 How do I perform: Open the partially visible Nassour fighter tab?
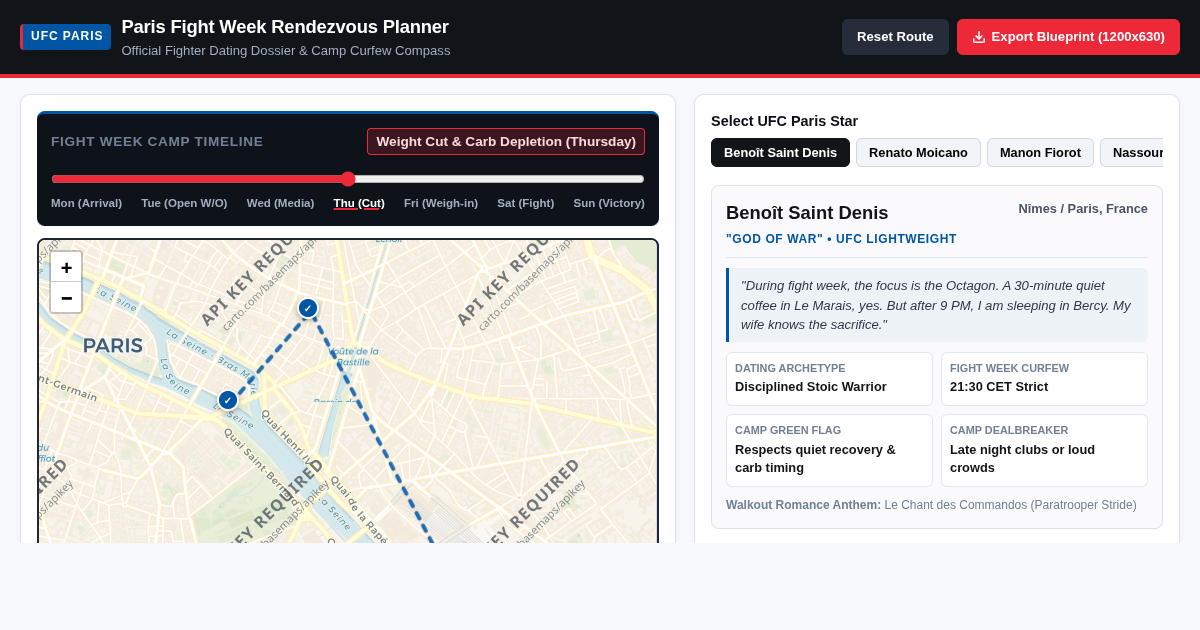(1133, 152)
